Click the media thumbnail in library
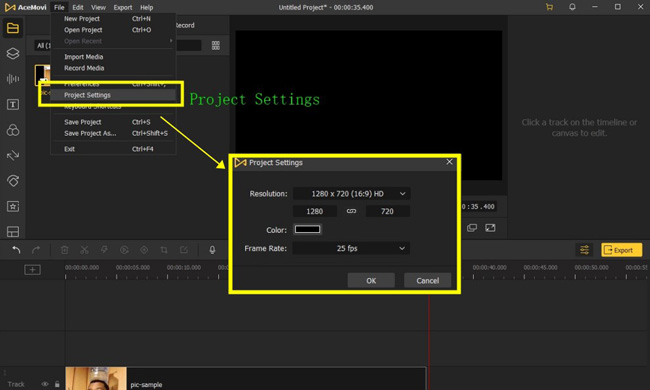The width and height of the screenshot is (650, 390). tap(42, 75)
